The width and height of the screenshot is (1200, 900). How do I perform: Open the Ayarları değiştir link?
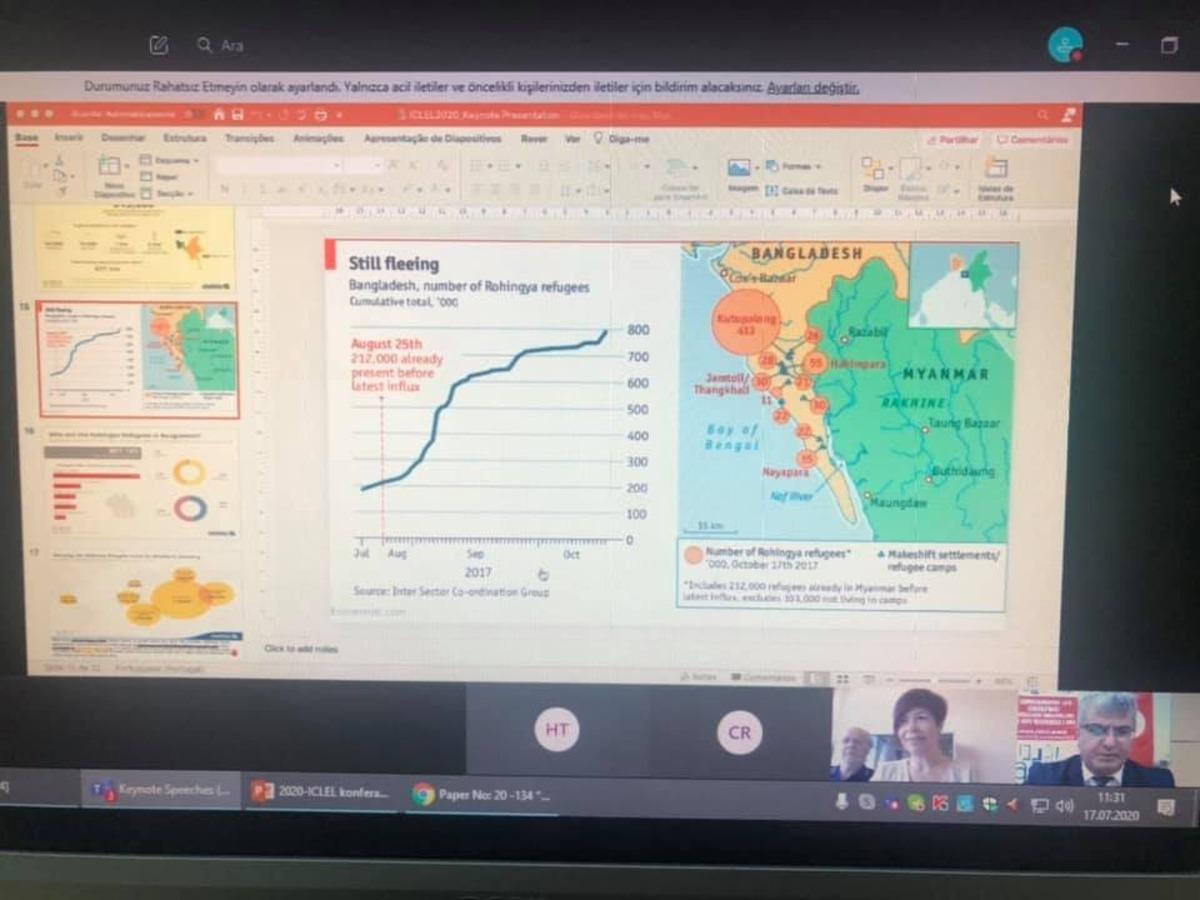(x=812, y=88)
